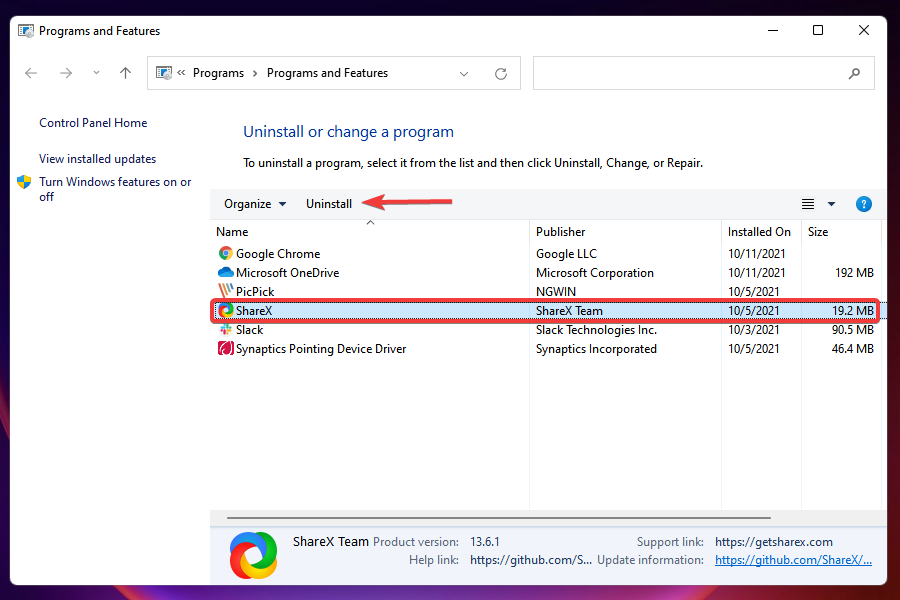Go up one level with up arrow
The height and width of the screenshot is (600, 900).
tap(125, 73)
